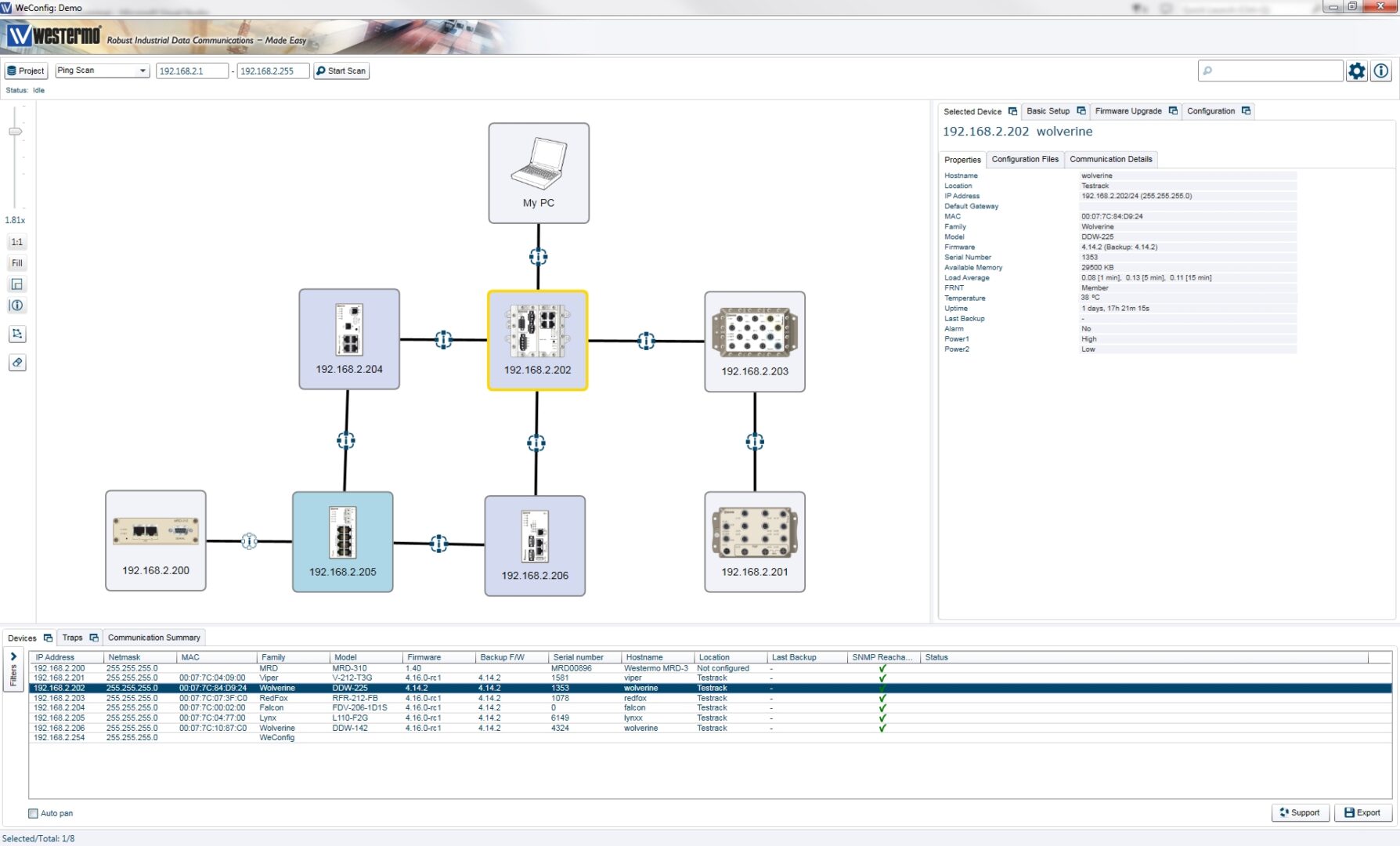The image size is (1400, 846).
Task: Click the layout icon below Fill
Action: [x=16, y=284]
